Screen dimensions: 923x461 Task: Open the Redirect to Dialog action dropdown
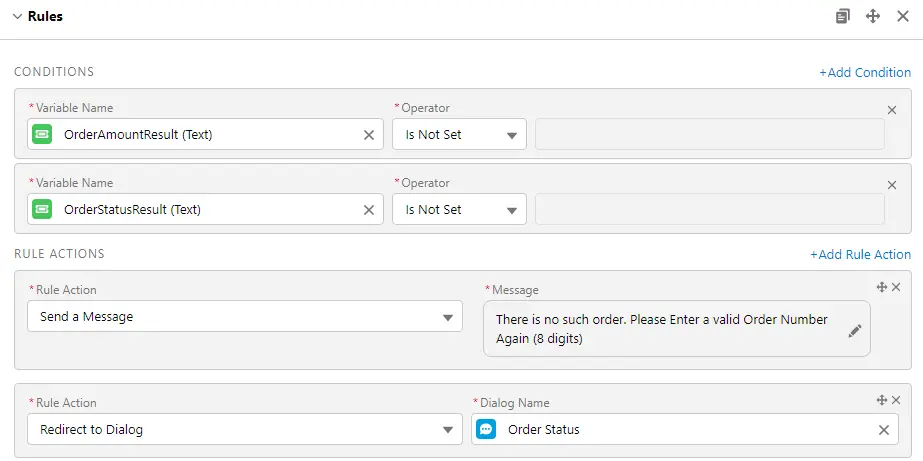(x=245, y=430)
